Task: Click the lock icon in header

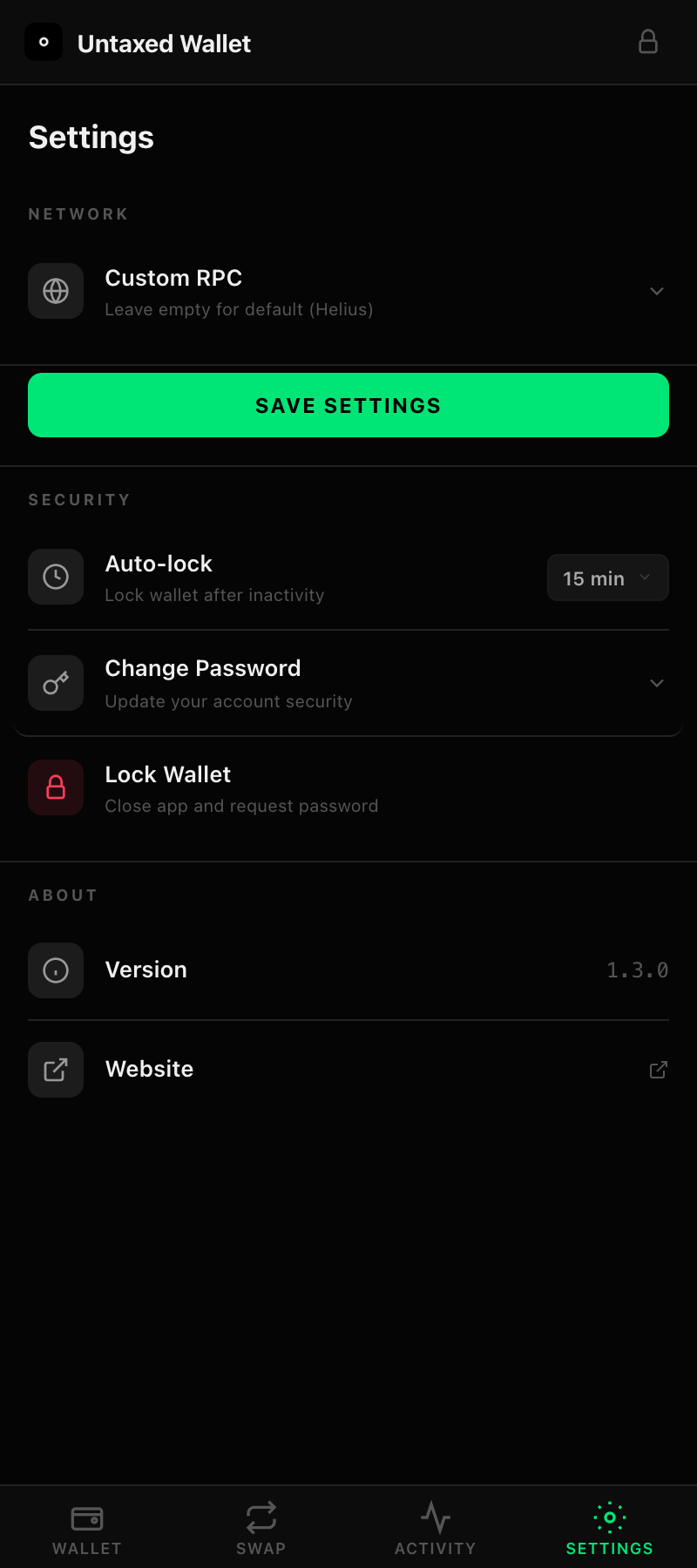Action: point(648,42)
